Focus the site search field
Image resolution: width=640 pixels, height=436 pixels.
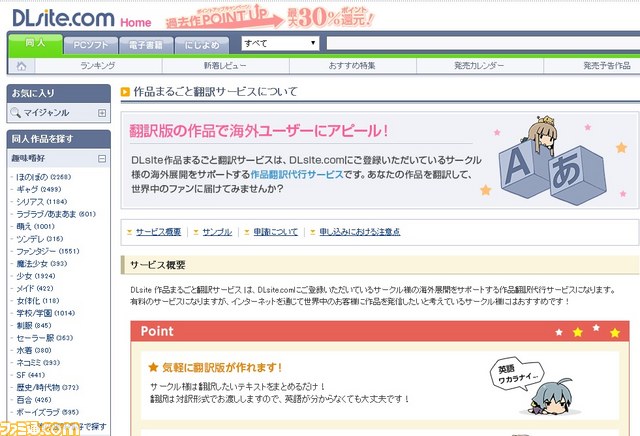tap(483, 43)
